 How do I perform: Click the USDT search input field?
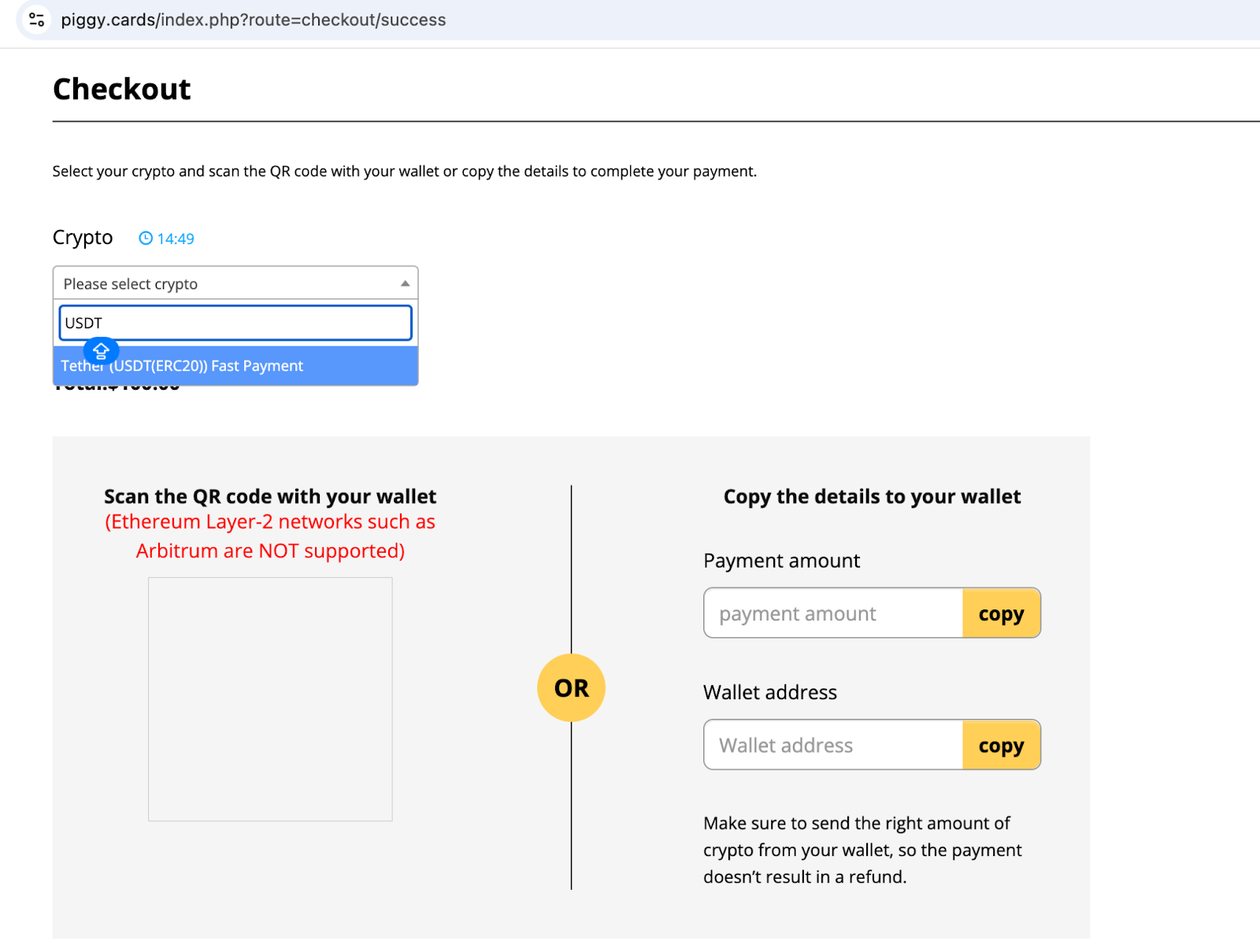coord(235,323)
